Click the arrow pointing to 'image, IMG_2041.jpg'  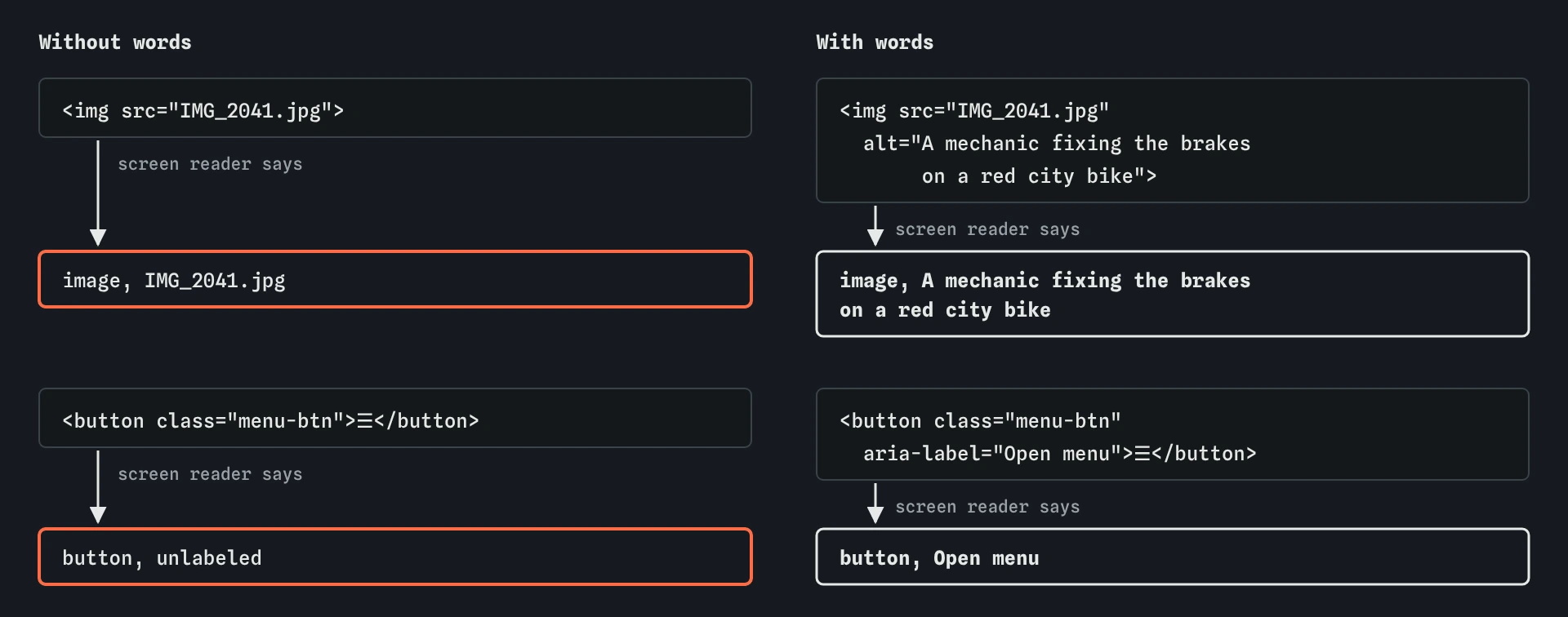click(98, 193)
